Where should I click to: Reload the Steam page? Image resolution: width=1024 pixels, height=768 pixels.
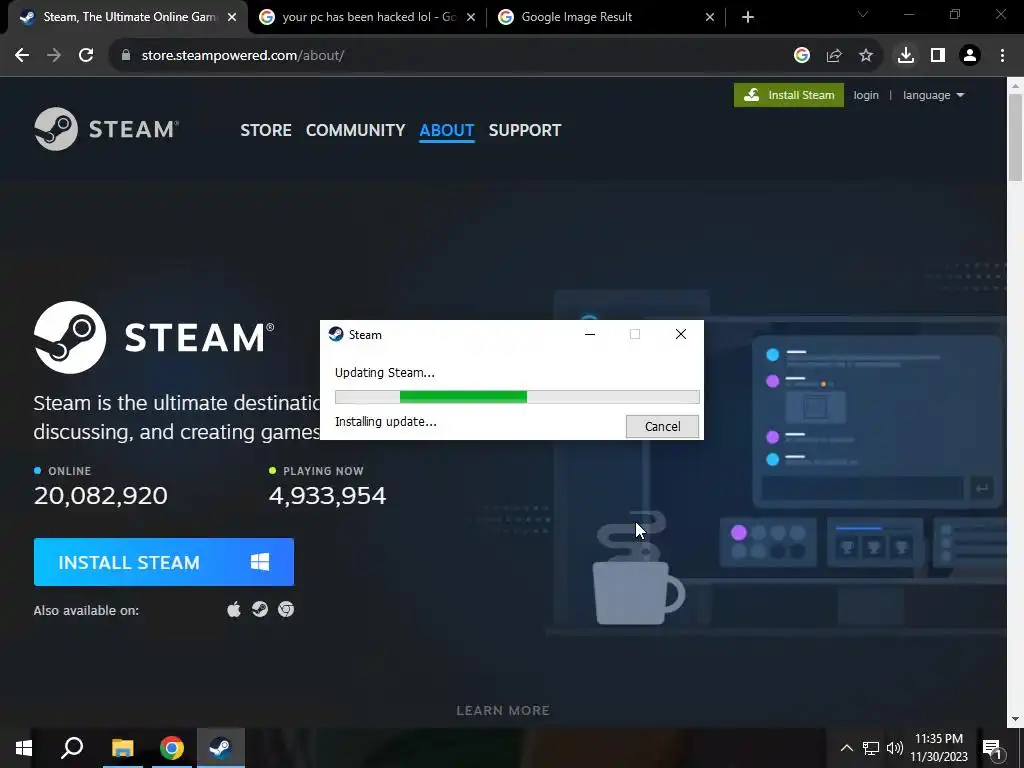click(x=86, y=56)
